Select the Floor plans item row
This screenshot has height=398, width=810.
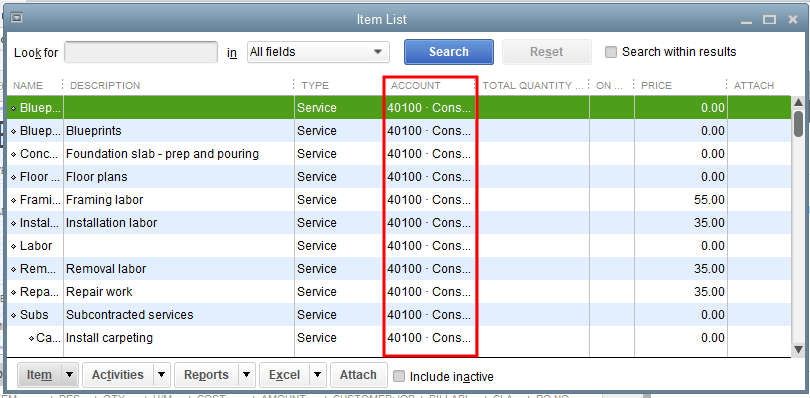399,177
